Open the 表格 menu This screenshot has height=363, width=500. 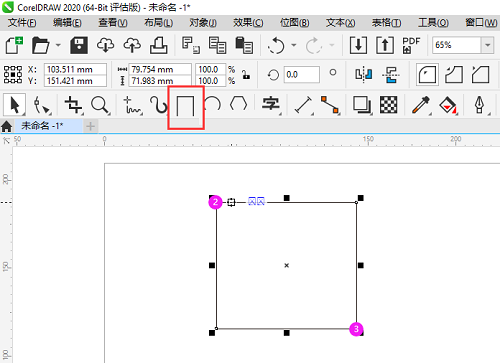tap(386, 23)
